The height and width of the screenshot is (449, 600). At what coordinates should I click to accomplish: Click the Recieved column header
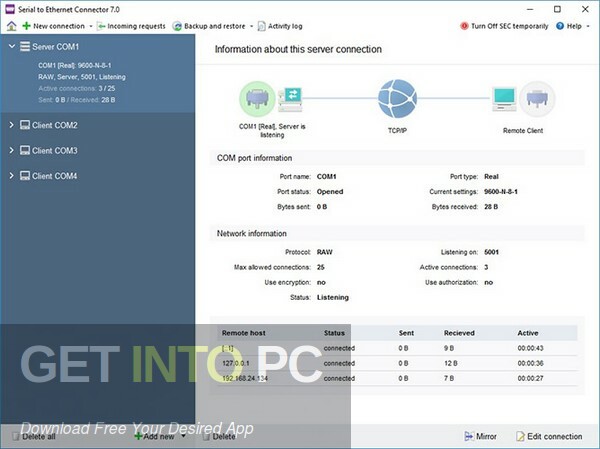click(459, 333)
